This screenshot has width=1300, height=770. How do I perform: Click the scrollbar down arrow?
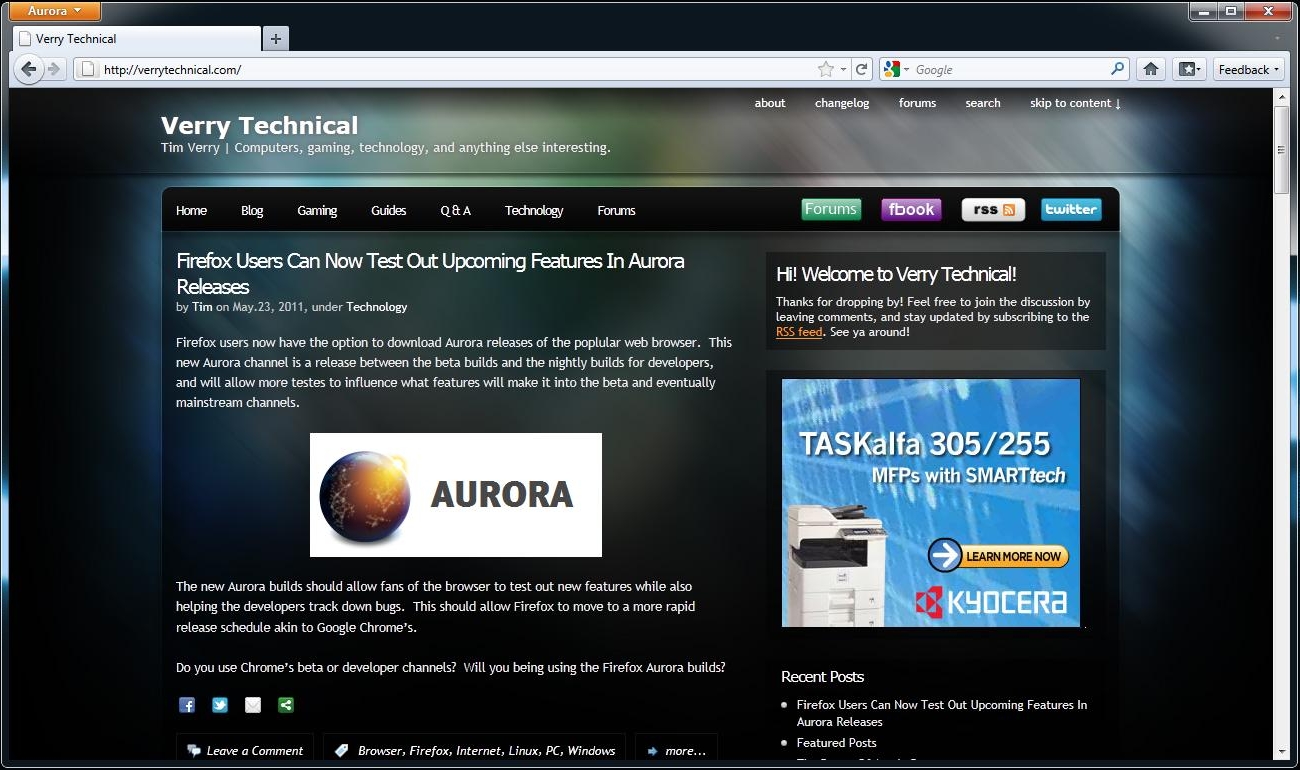(1281, 751)
